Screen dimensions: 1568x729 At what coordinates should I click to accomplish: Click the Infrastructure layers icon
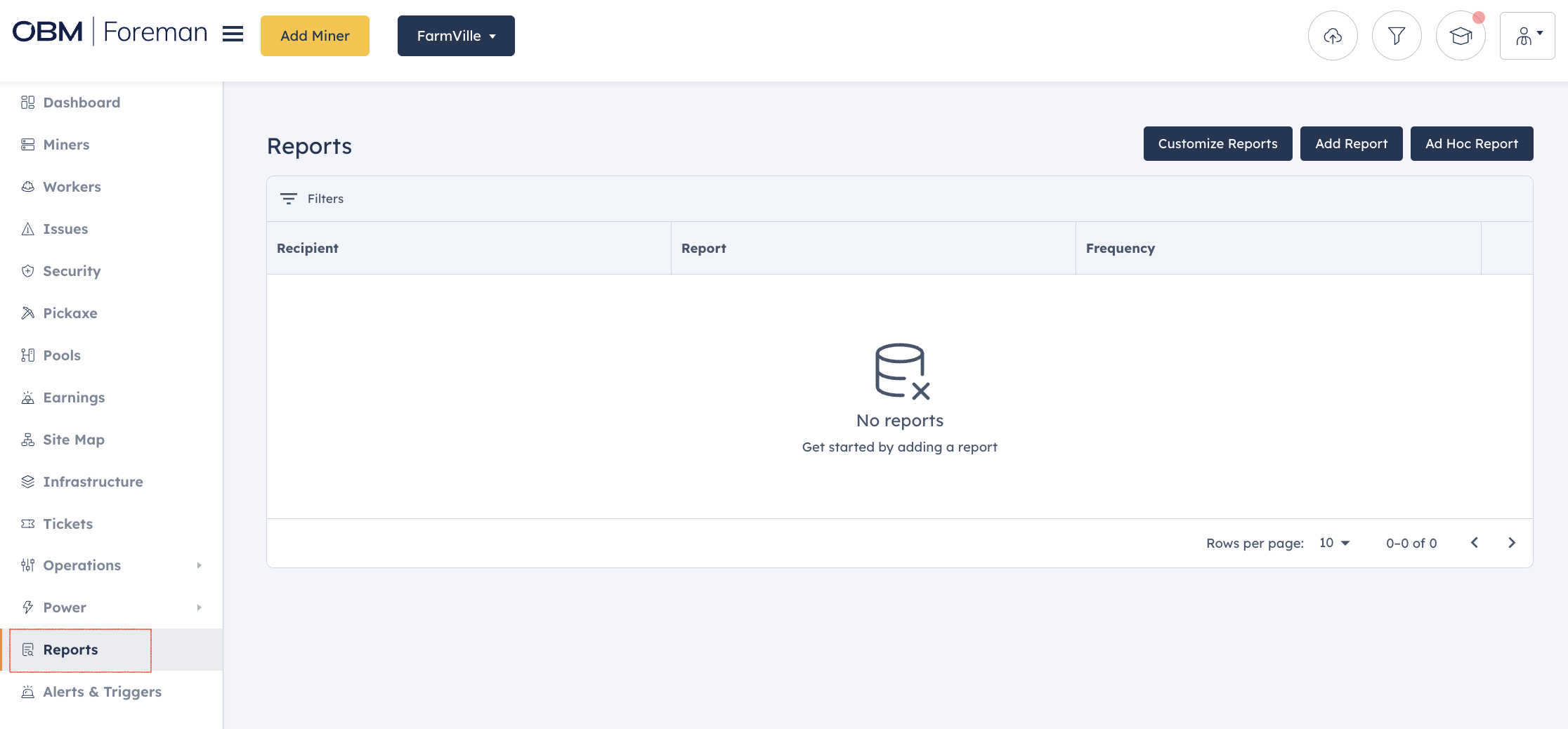point(28,482)
